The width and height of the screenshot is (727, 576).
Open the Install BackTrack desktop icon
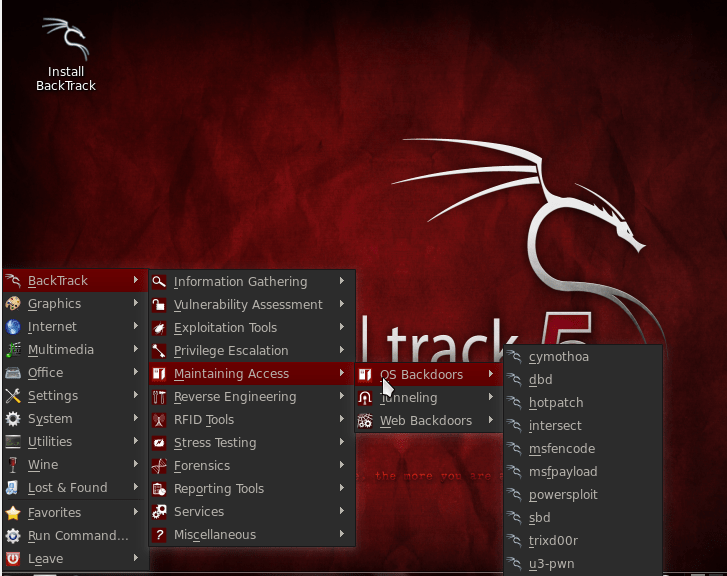pos(65,55)
